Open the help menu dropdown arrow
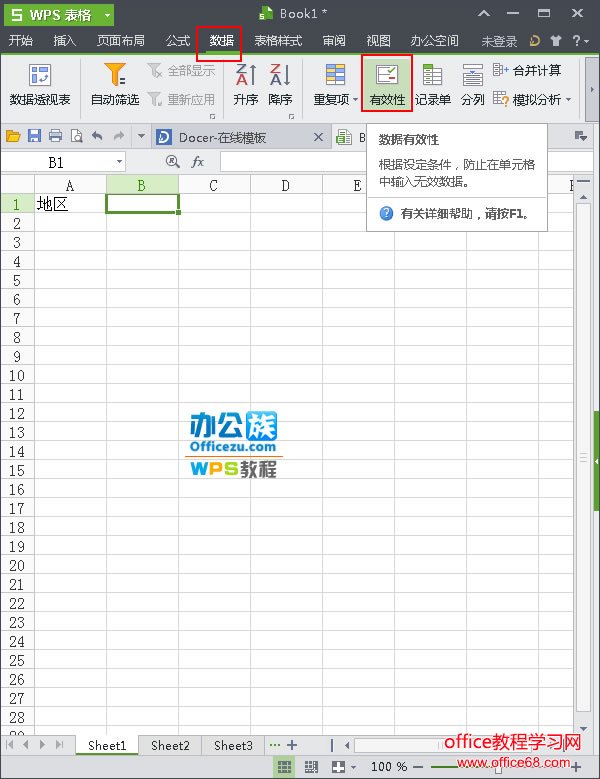600x779 pixels. [x=586, y=42]
